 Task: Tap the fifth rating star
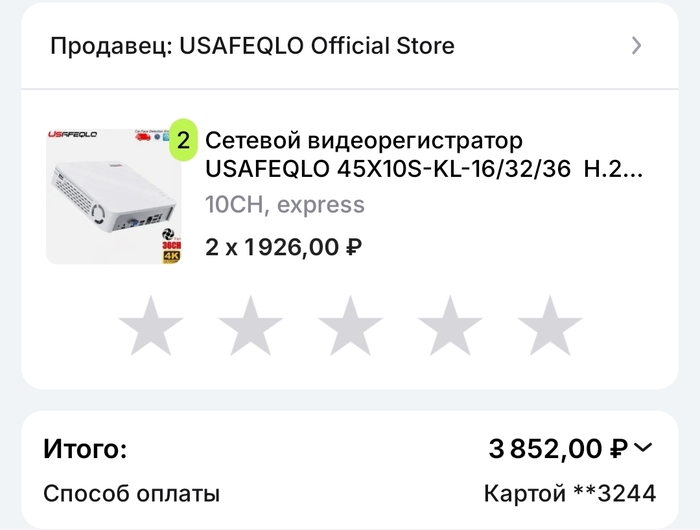550,326
